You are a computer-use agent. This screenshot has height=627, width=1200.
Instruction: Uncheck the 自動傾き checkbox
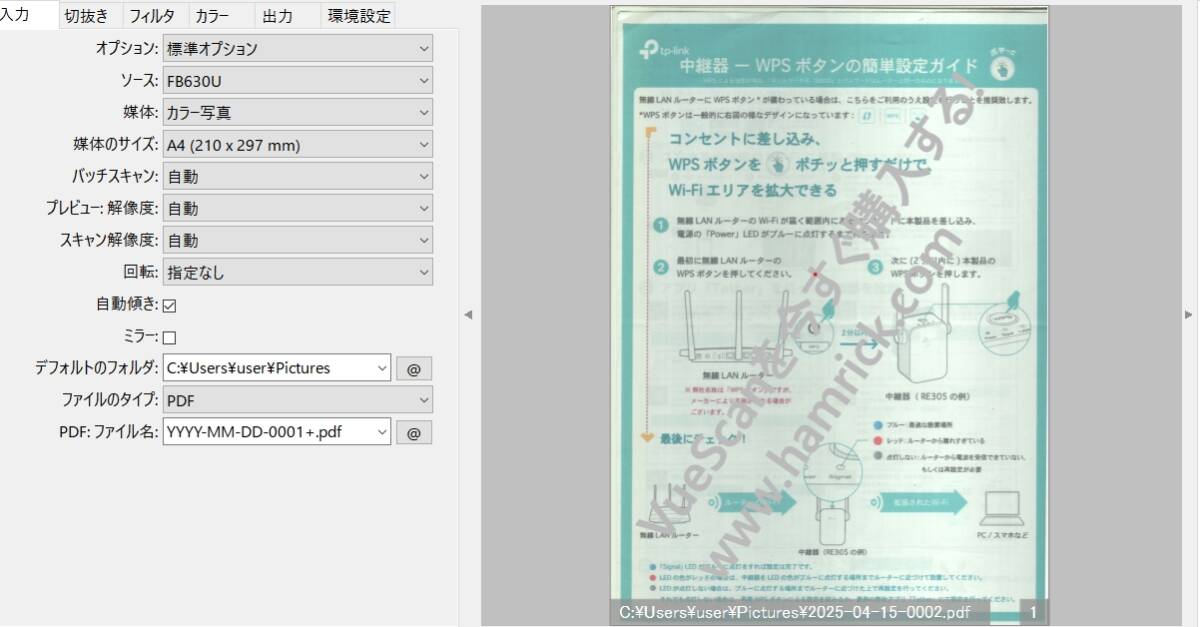169,305
